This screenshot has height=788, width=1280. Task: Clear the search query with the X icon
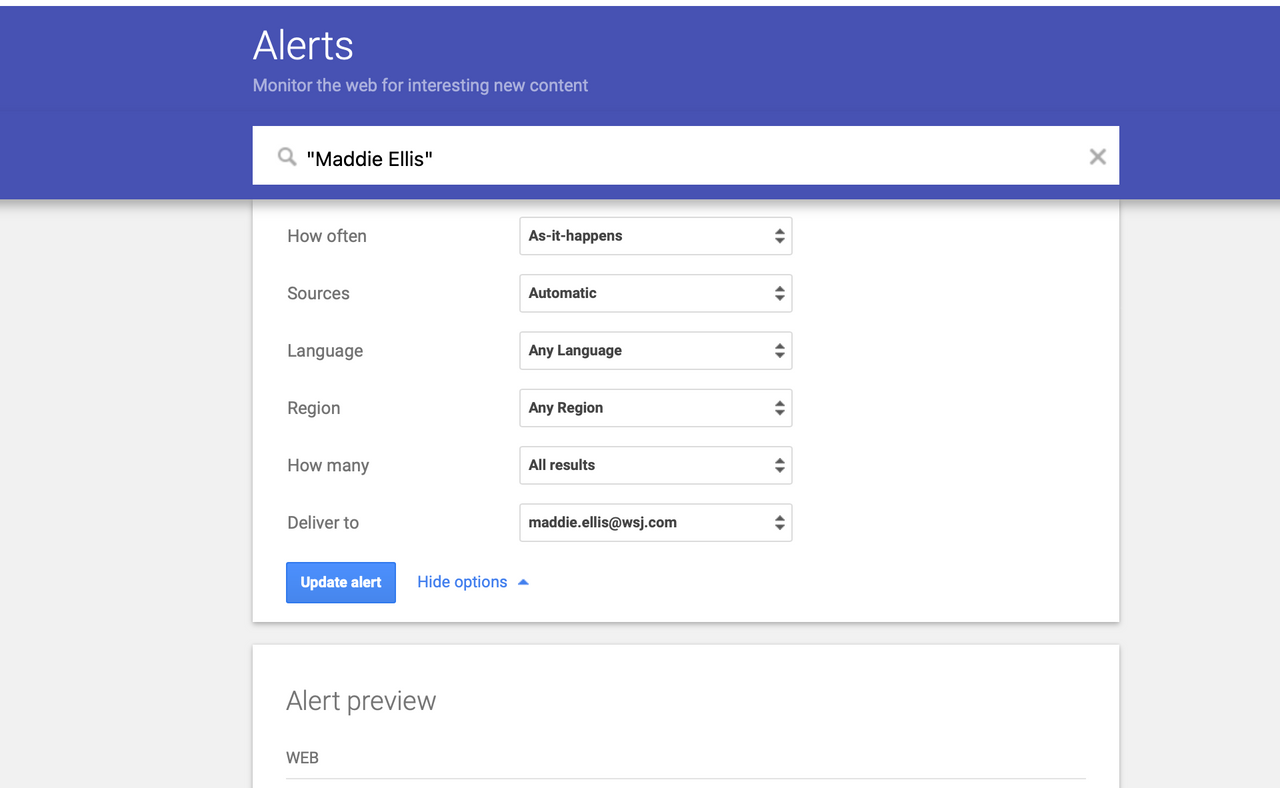[x=1097, y=156]
